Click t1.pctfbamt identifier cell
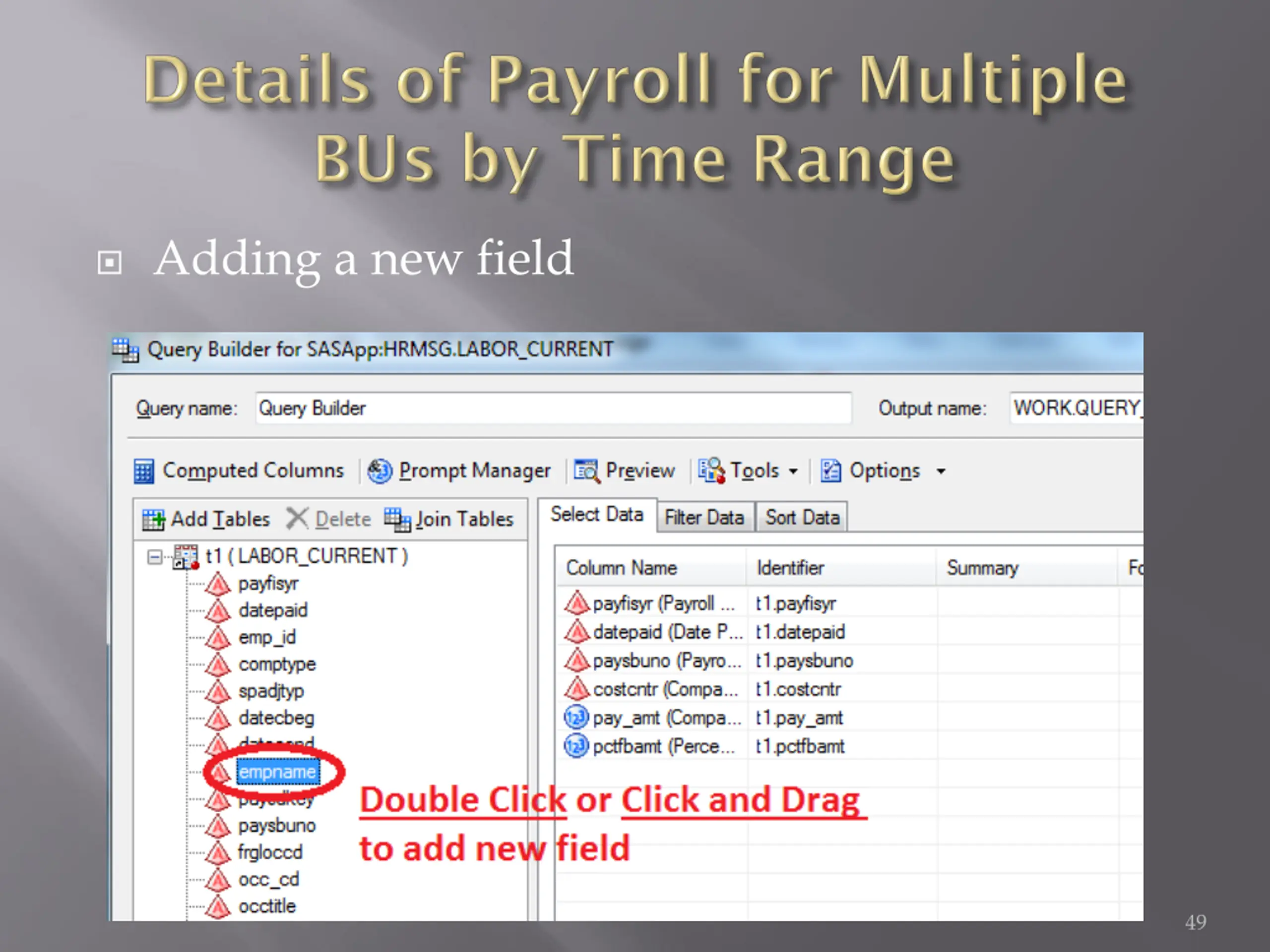 [x=800, y=747]
